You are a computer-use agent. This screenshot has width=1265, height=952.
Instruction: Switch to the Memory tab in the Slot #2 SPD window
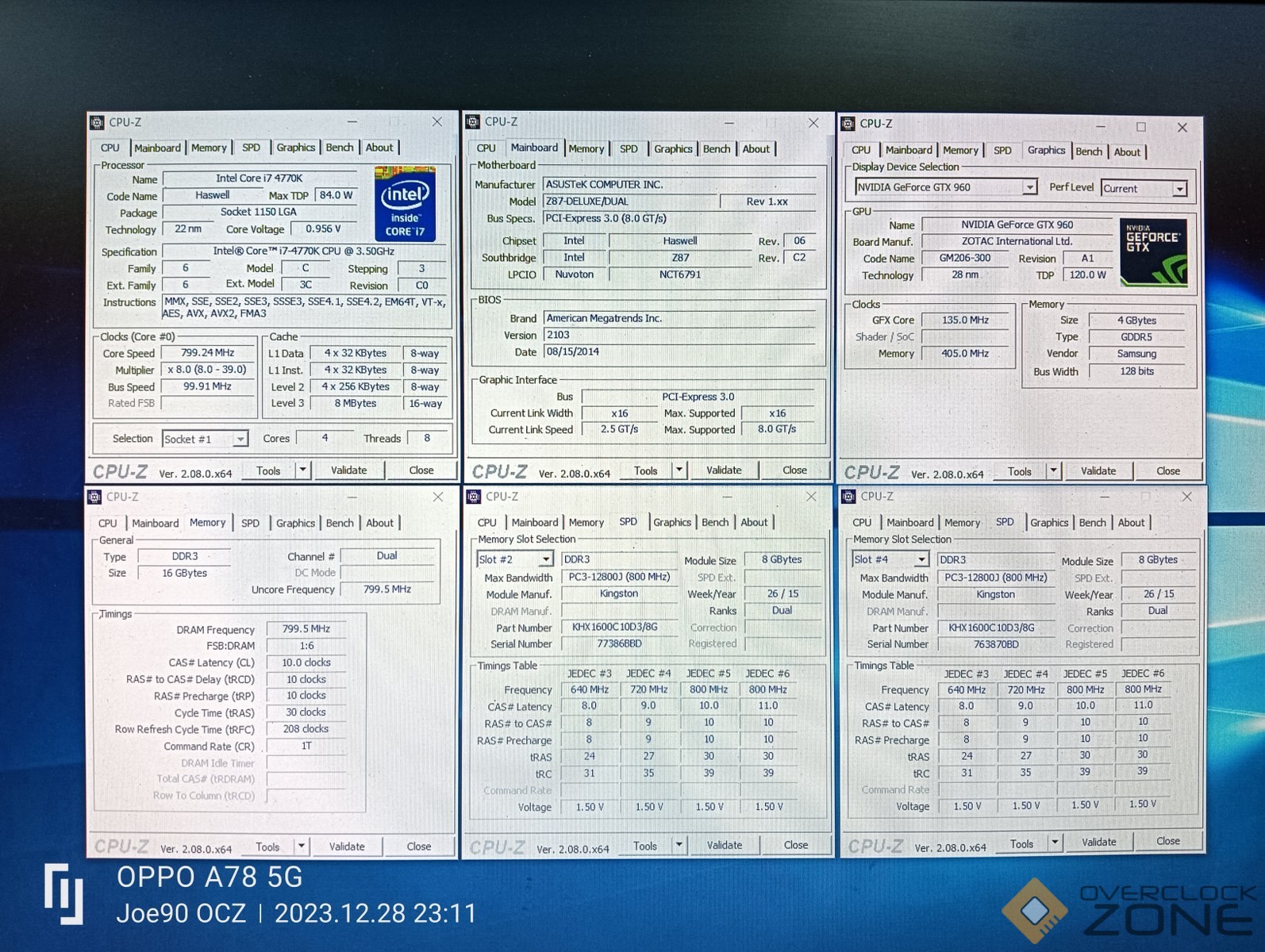[x=586, y=522]
